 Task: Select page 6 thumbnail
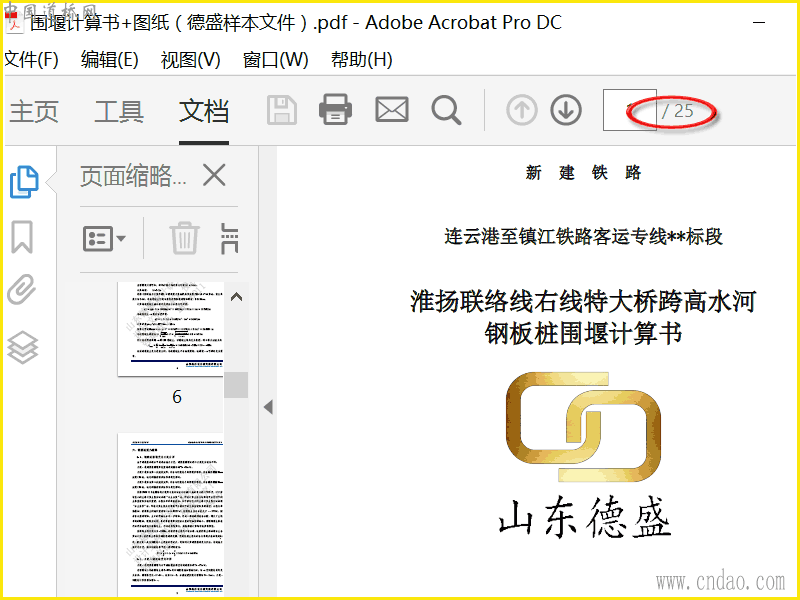point(170,329)
